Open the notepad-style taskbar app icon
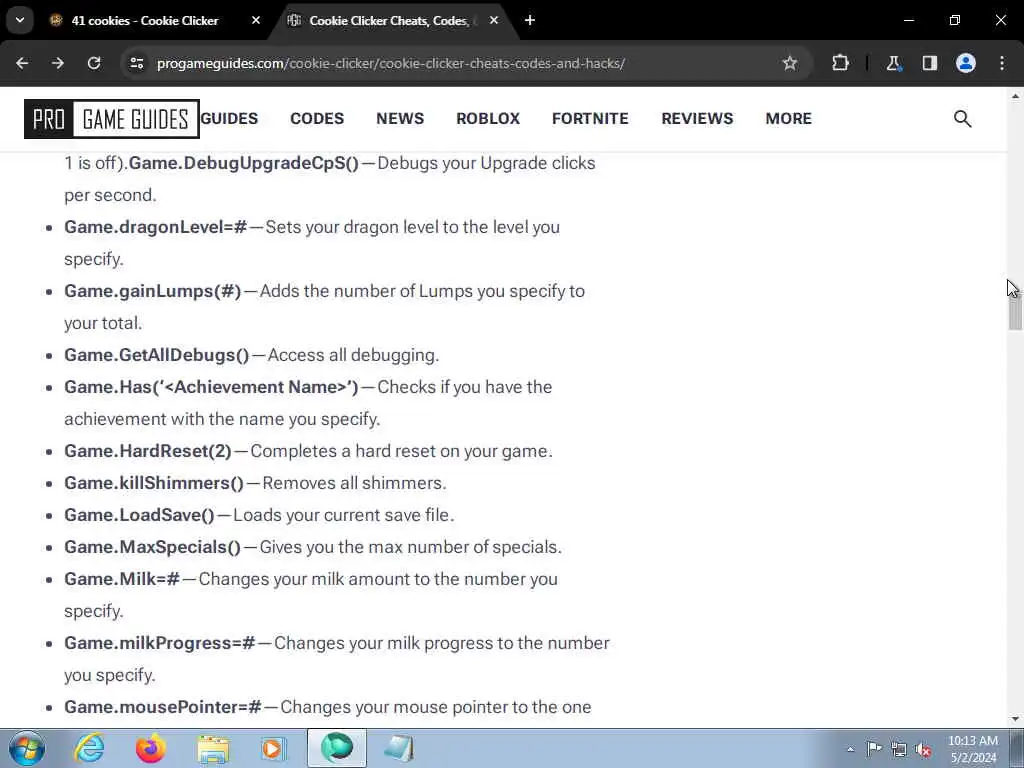 coord(398,748)
